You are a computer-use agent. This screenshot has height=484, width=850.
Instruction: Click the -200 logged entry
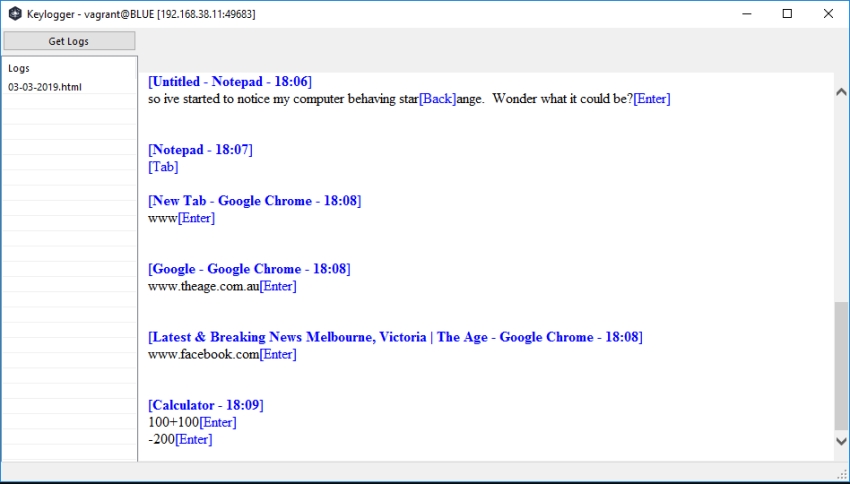coord(162,440)
